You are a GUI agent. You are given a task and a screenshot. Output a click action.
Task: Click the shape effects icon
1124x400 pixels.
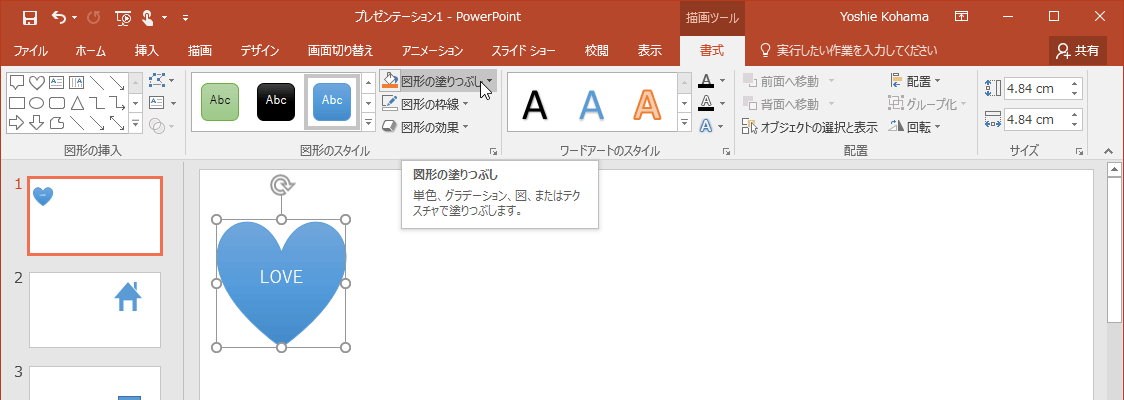coord(389,127)
